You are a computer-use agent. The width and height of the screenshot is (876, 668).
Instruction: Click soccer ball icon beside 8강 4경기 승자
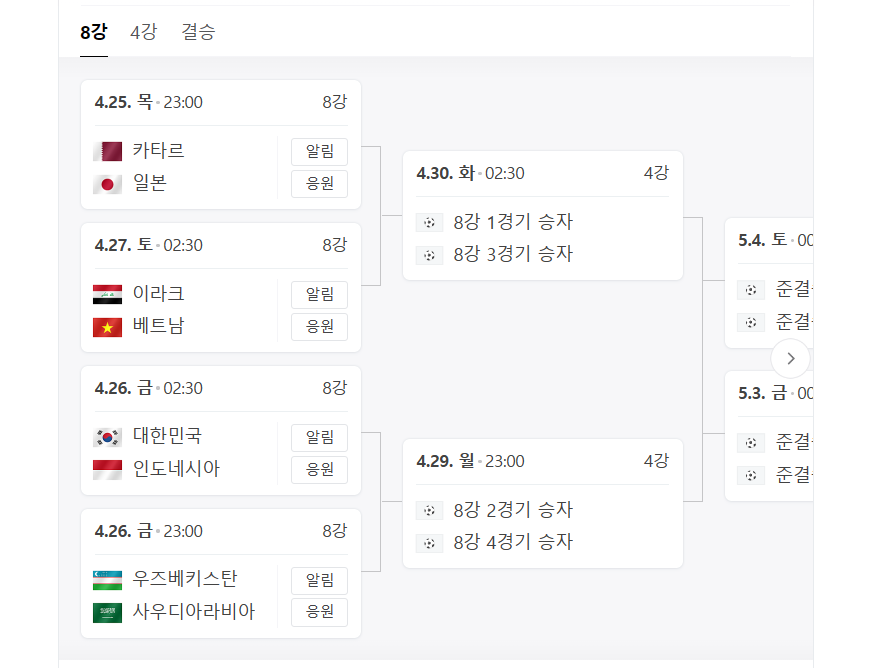(429, 542)
